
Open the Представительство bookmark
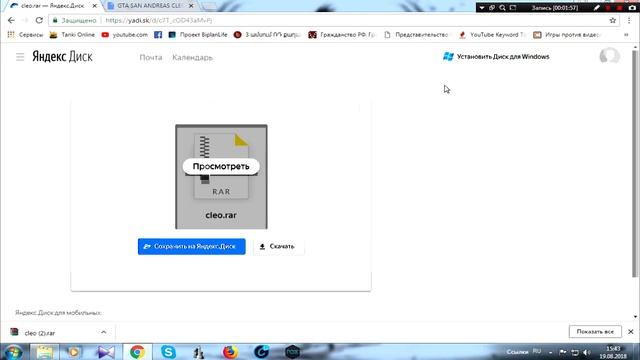pos(416,35)
